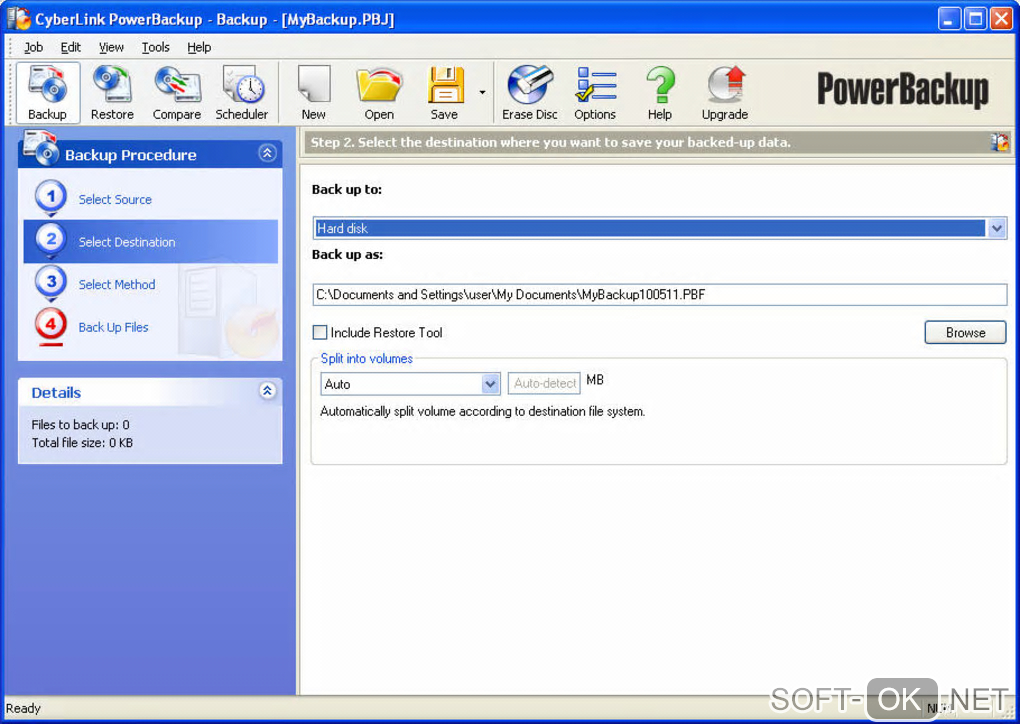Open the Help menu
The width and height of the screenshot is (1020, 724).
(x=199, y=47)
